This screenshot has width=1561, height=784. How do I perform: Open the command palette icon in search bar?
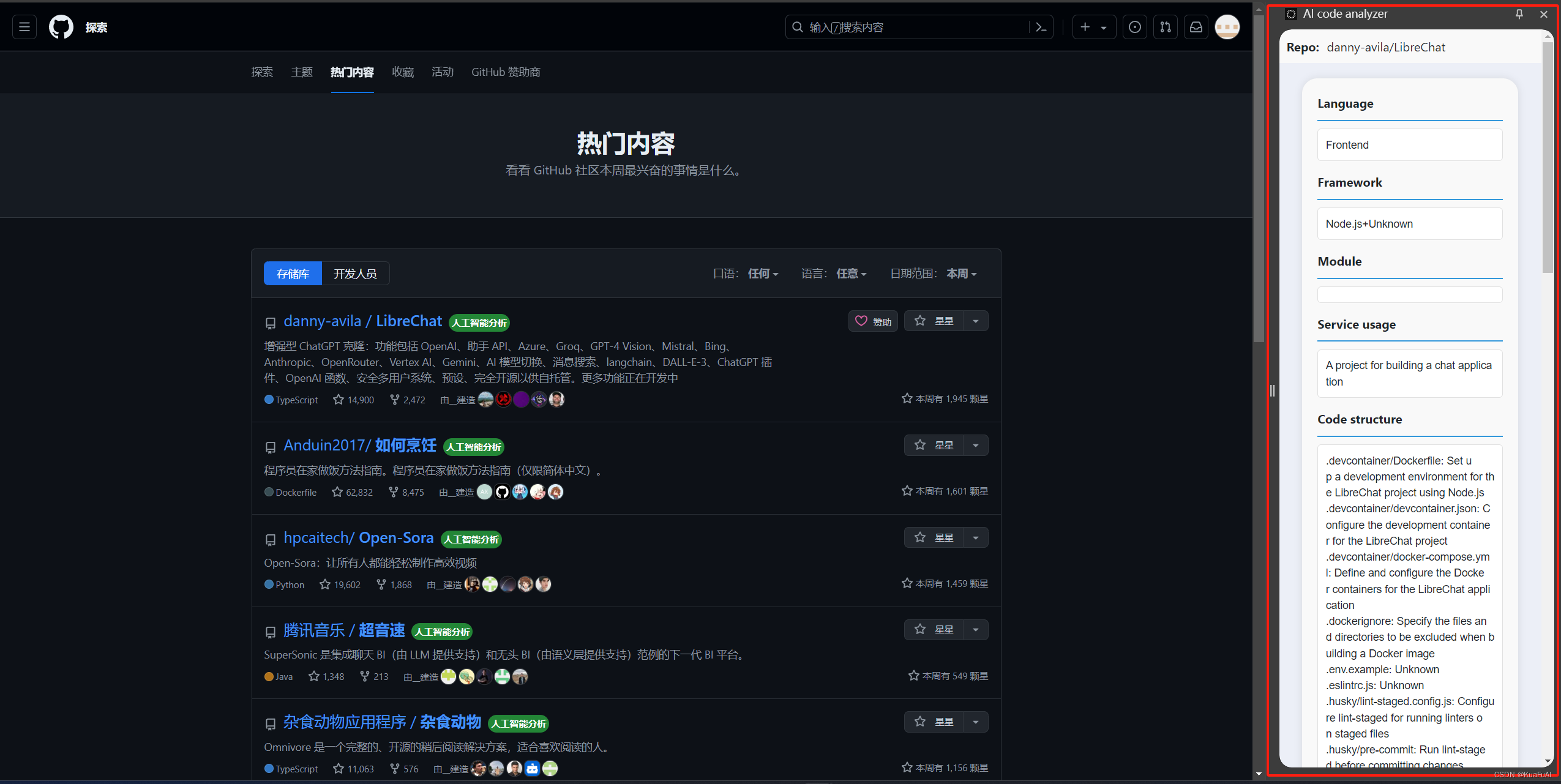point(1041,27)
